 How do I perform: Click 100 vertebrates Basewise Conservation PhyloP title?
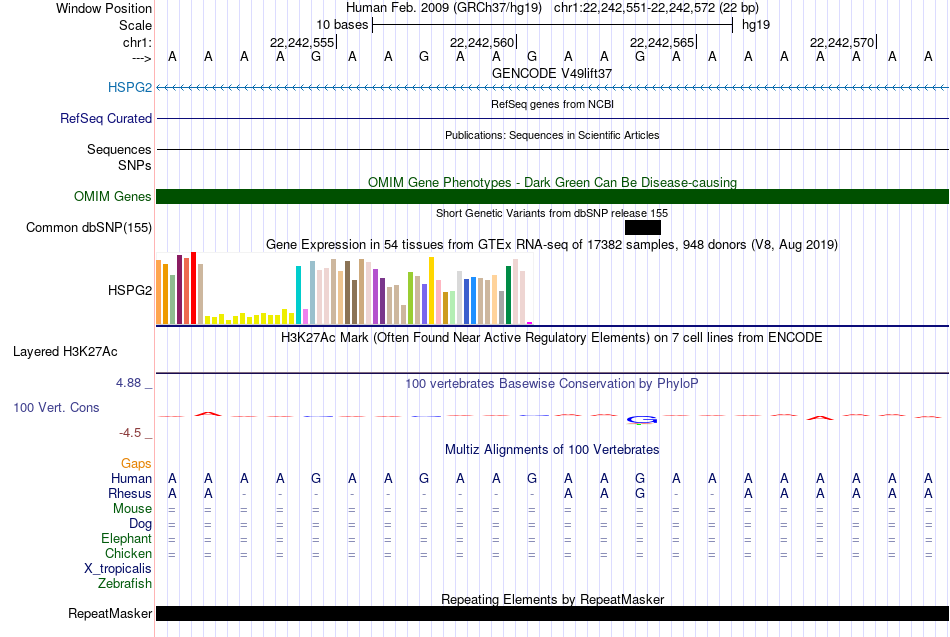(x=552, y=384)
